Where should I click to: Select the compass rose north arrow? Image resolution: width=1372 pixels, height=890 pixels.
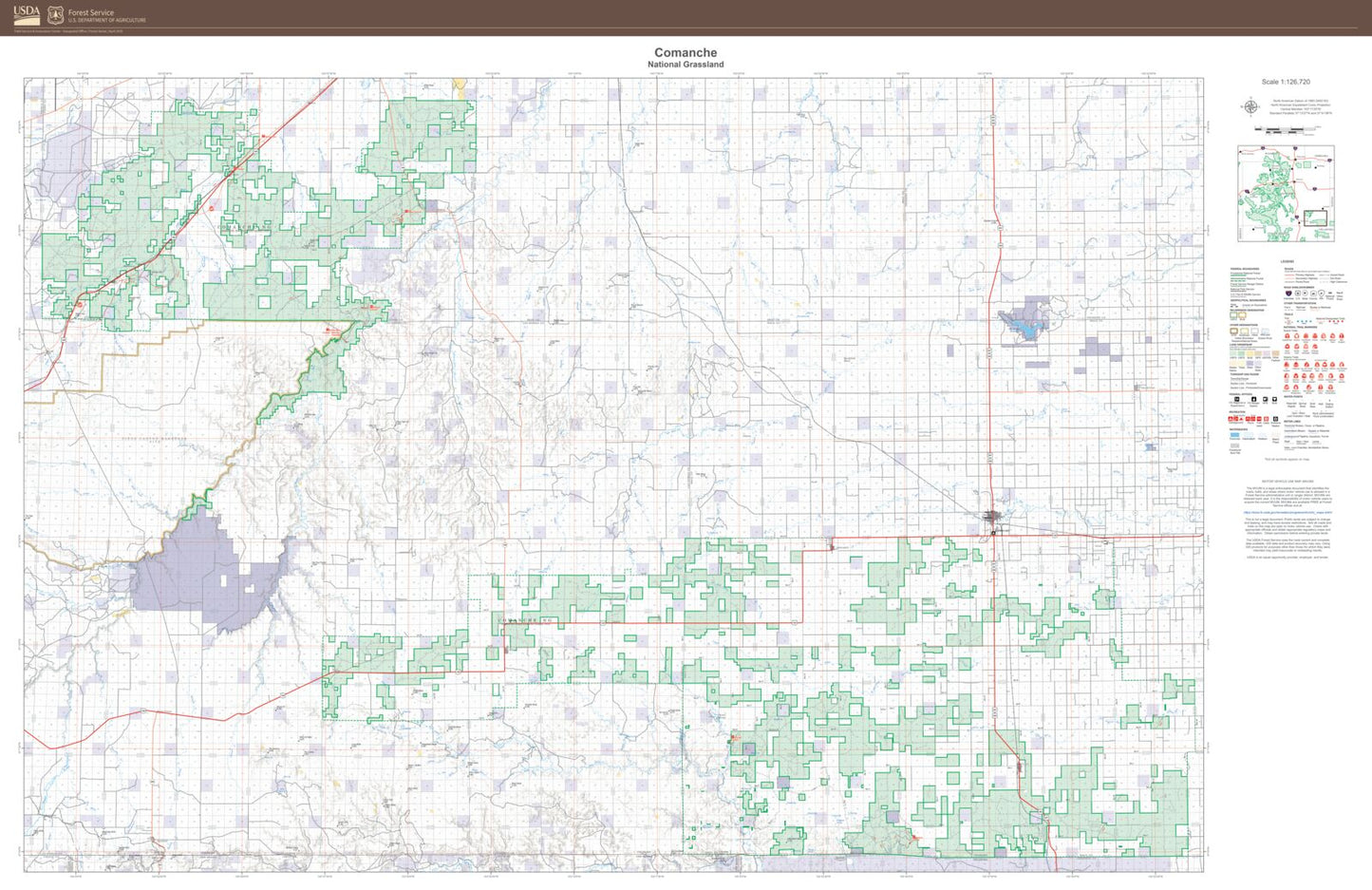[x=1250, y=106]
